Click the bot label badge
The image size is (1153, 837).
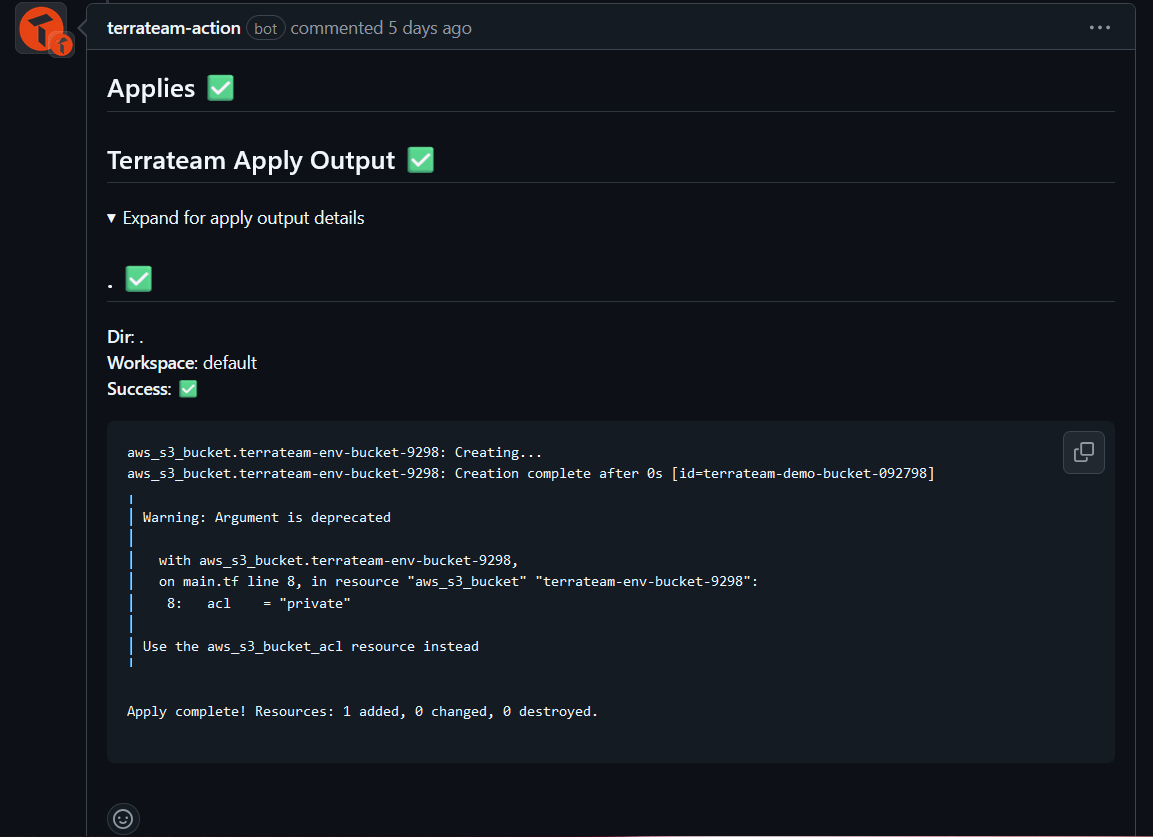click(x=265, y=28)
